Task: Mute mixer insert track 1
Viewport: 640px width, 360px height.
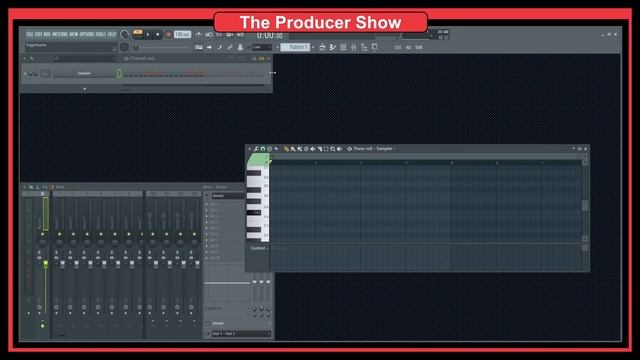Action: [59, 234]
